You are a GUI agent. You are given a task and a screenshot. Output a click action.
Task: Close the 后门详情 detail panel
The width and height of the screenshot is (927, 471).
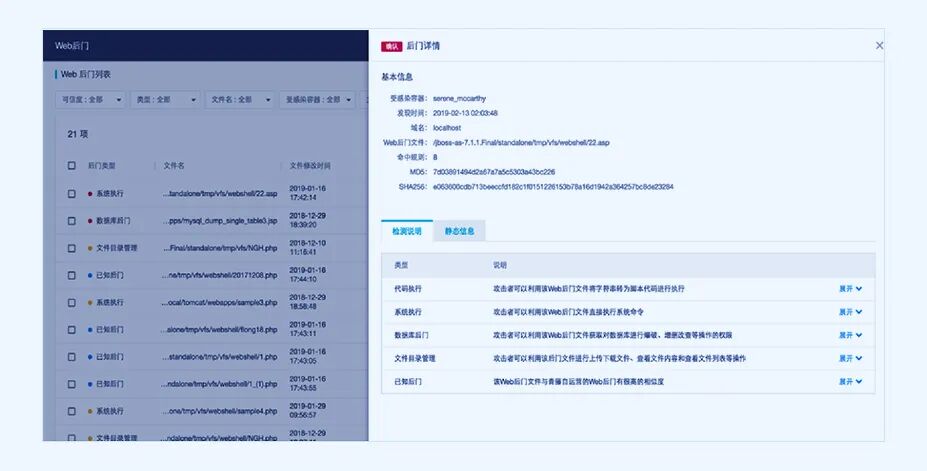tap(879, 46)
